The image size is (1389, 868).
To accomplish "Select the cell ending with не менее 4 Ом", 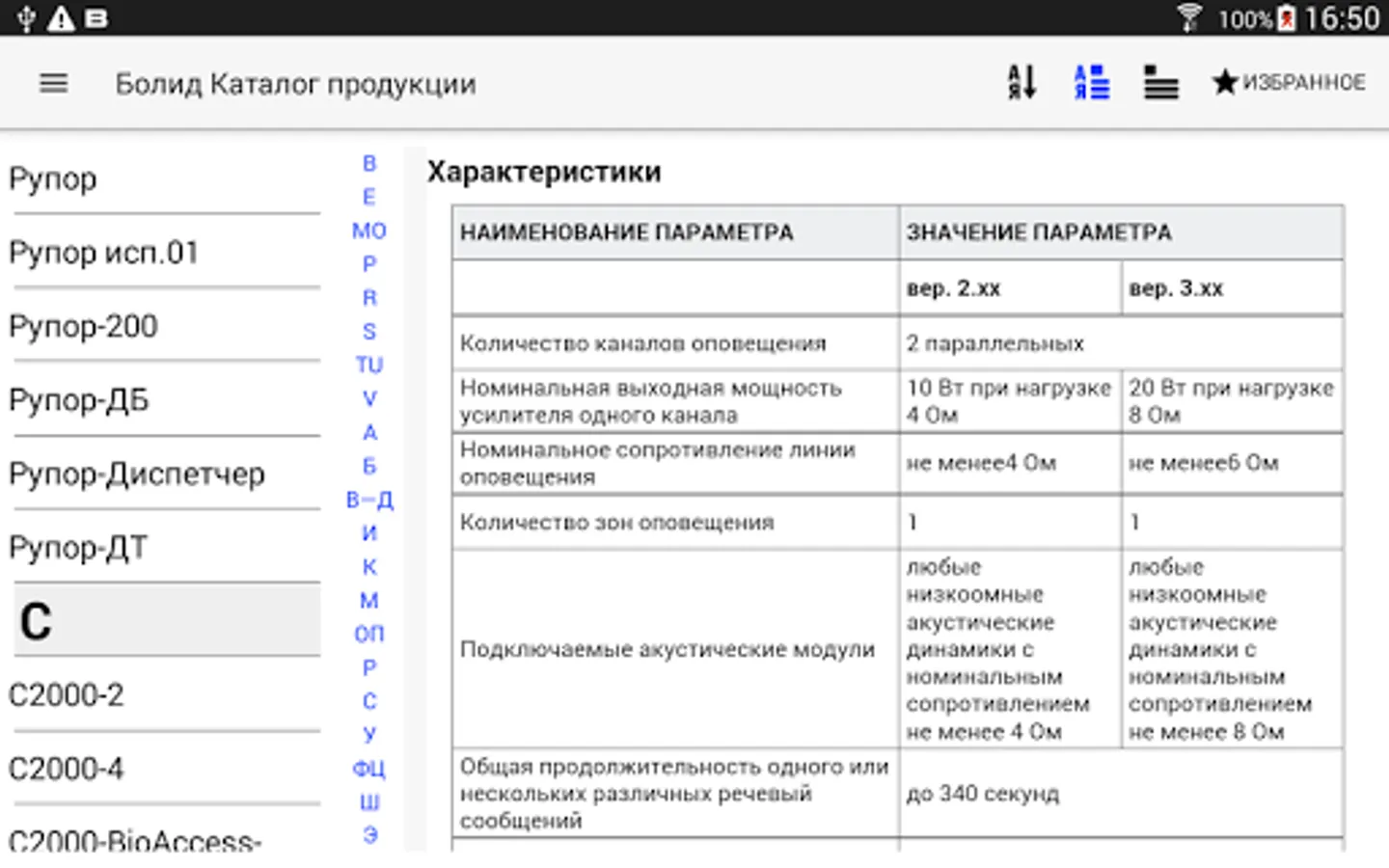I will 1010,649.
